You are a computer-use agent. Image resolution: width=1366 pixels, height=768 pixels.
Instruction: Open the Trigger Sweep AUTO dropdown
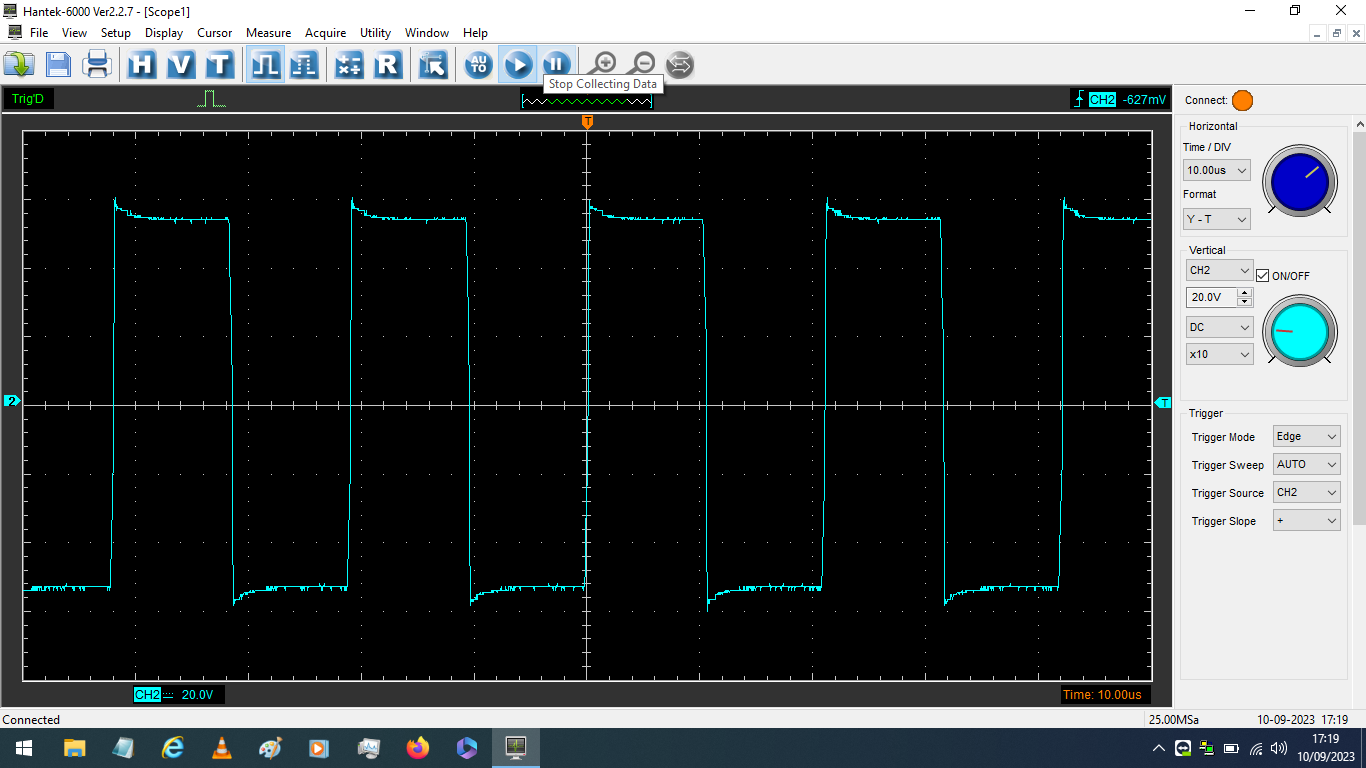[1306, 464]
